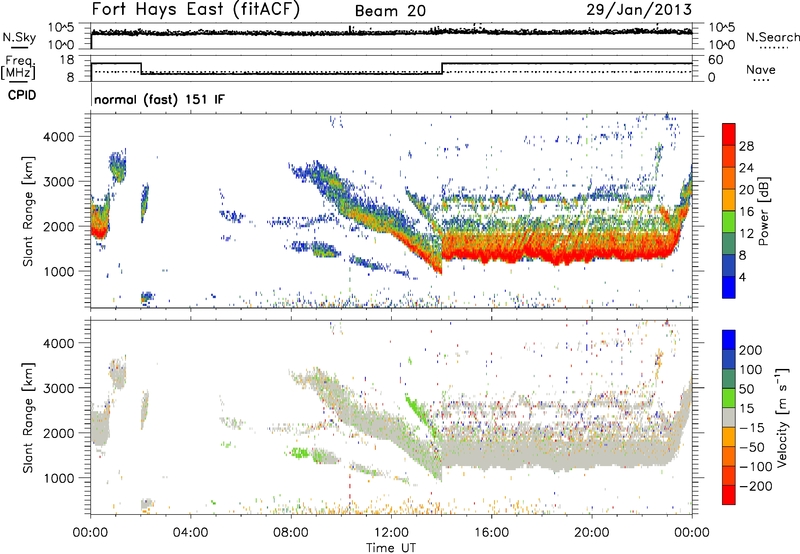The height and width of the screenshot is (554, 800).
Task: Click the '4000' tick on the power panel
Action: pyautogui.click(x=59, y=137)
